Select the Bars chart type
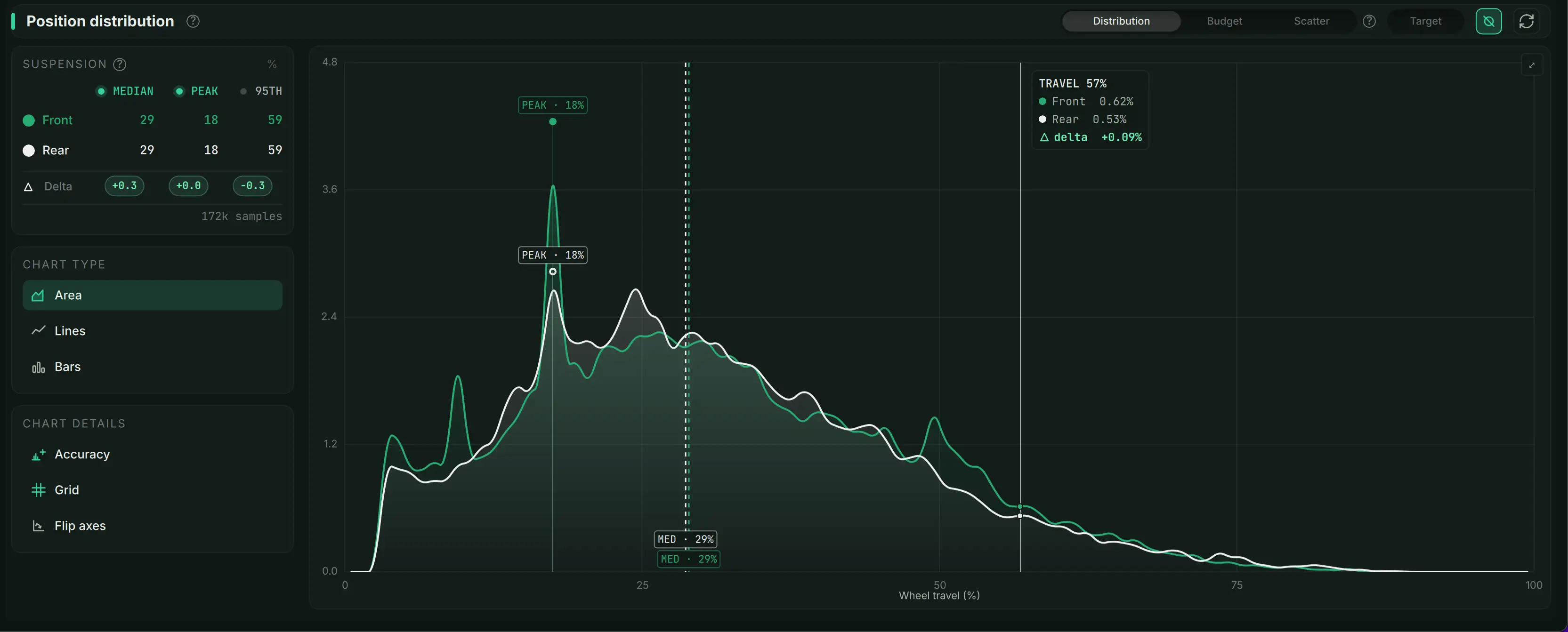 pyautogui.click(x=152, y=367)
